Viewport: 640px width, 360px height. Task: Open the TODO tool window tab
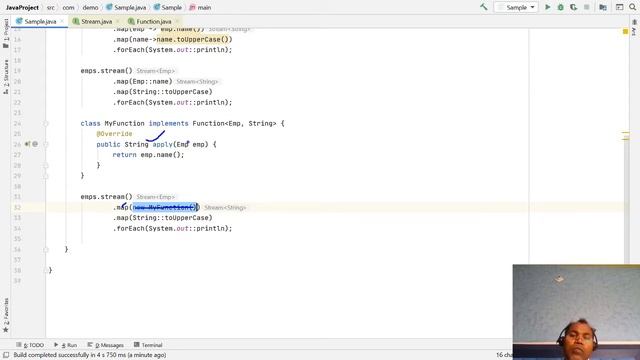(x=30, y=345)
